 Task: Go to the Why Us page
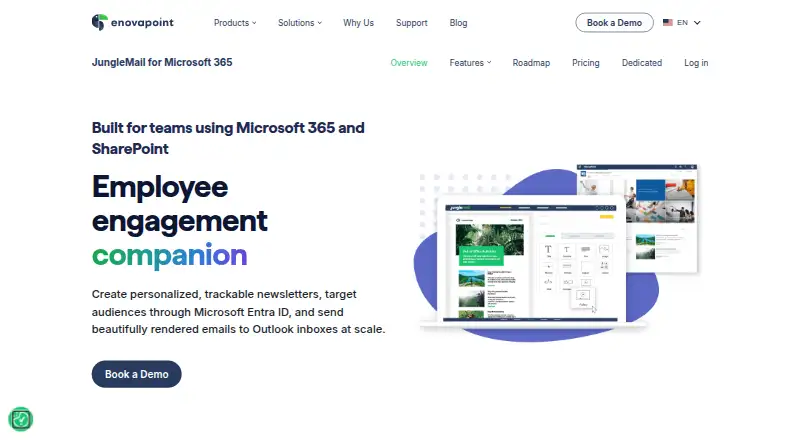pyautogui.click(x=358, y=23)
